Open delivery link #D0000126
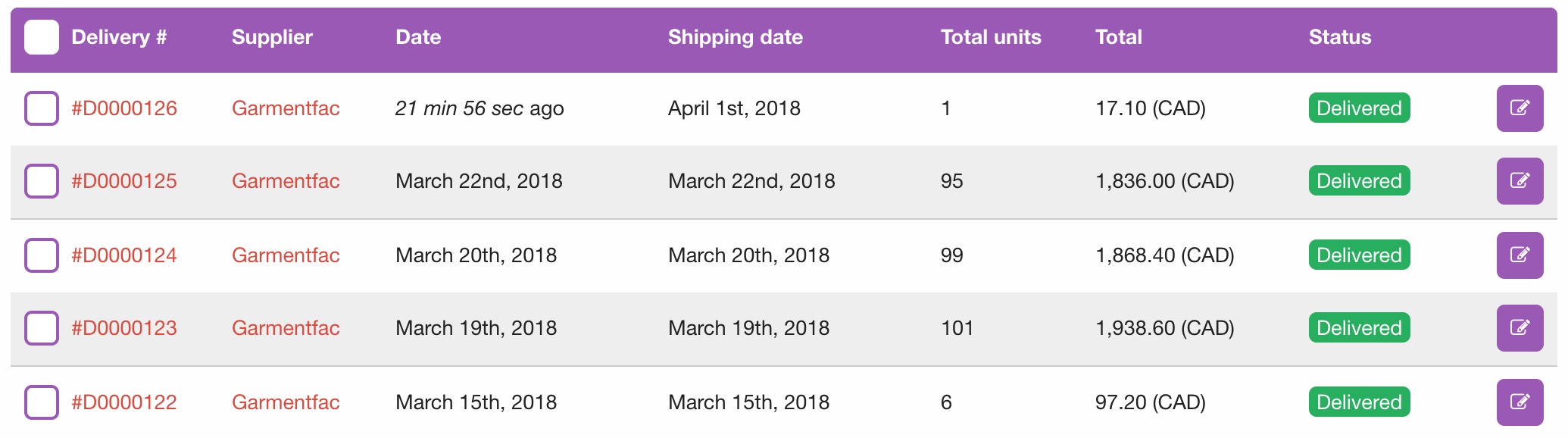Image resolution: width=1568 pixels, height=438 pixels. point(124,108)
